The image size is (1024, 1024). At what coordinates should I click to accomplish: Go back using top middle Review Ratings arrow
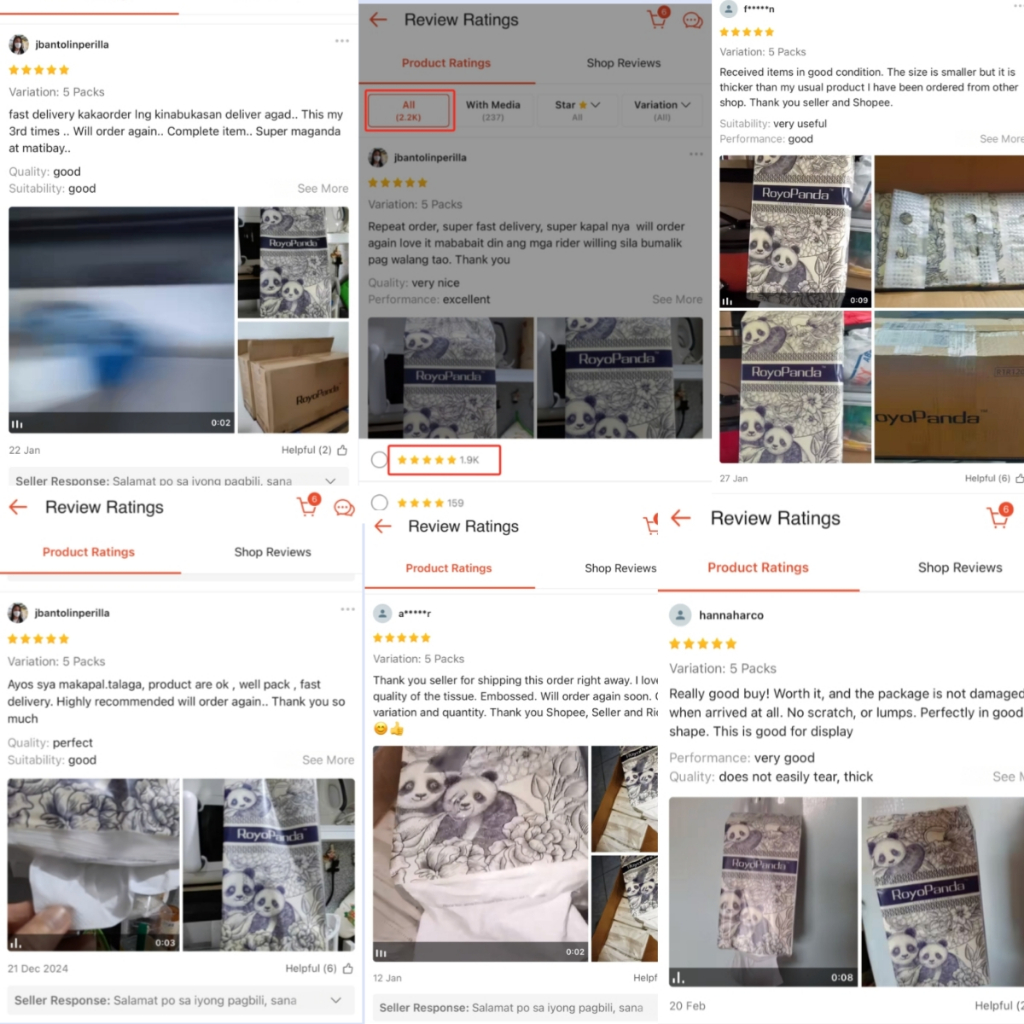click(x=378, y=20)
